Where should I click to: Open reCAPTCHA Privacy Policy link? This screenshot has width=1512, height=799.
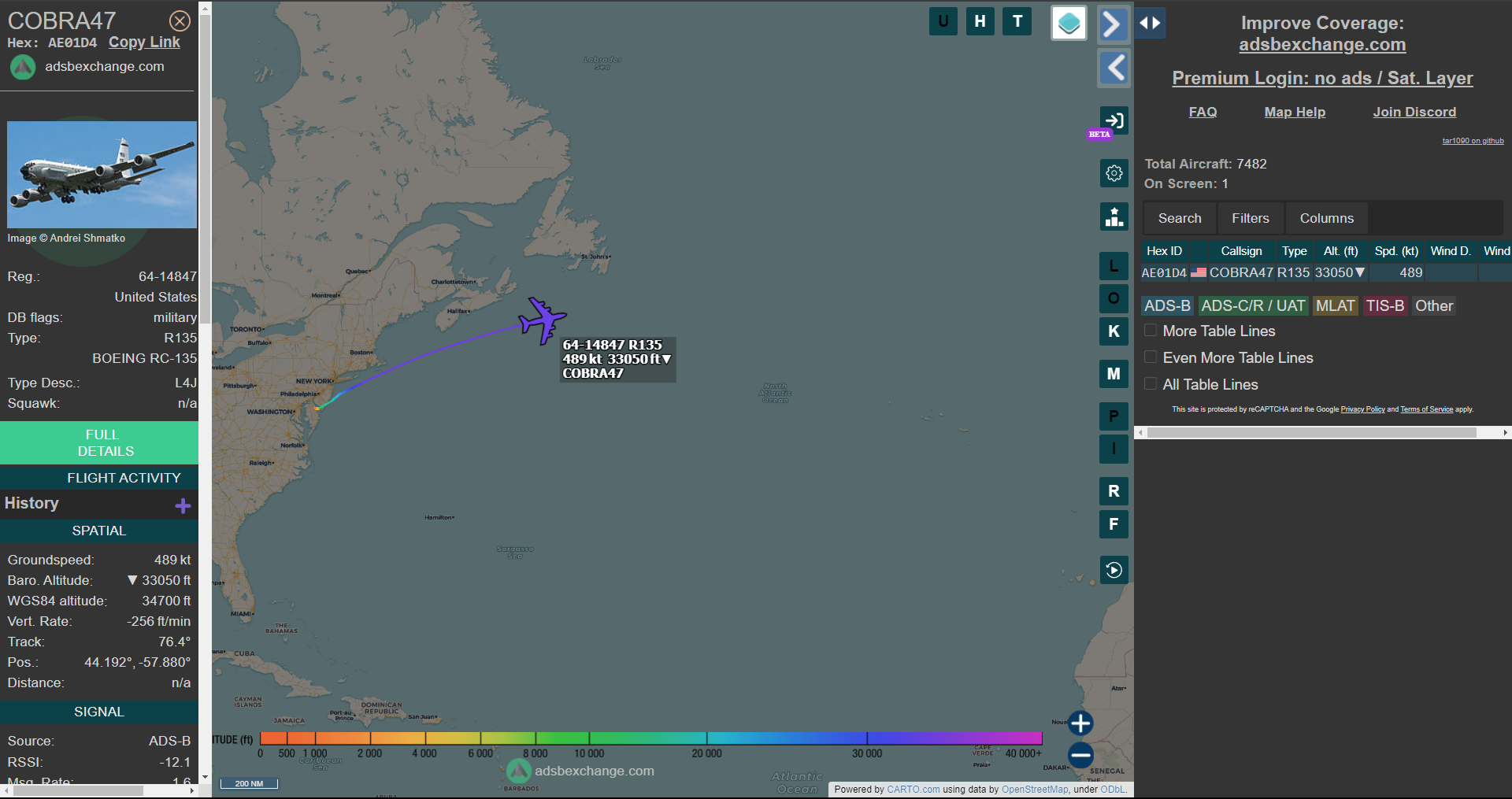click(1362, 409)
